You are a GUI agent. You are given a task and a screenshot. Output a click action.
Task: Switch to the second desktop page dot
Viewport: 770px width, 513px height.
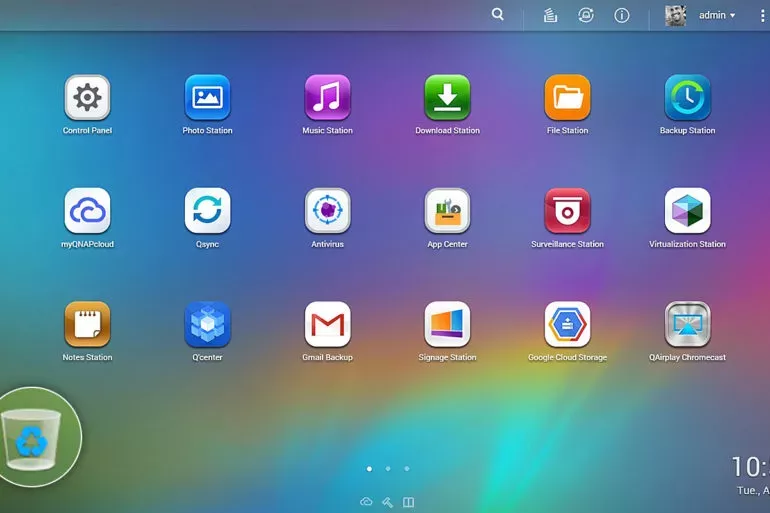(x=388, y=468)
